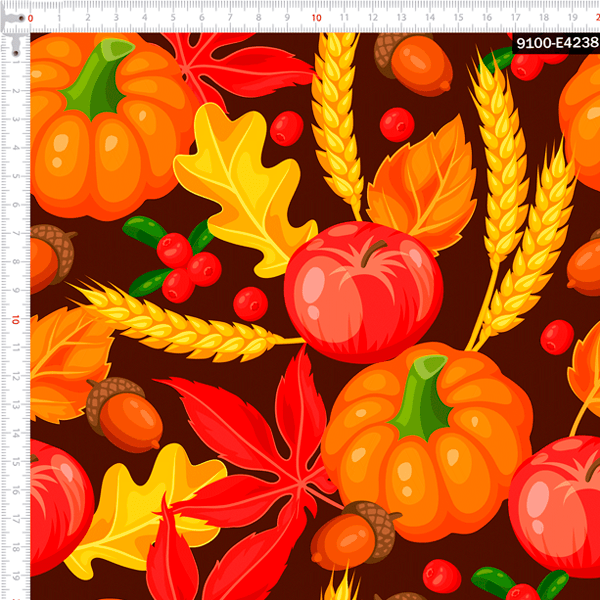Screen dimensions: 600x600
Task: Click the red 10 on the vertical ruler
Action: [x=16, y=320]
